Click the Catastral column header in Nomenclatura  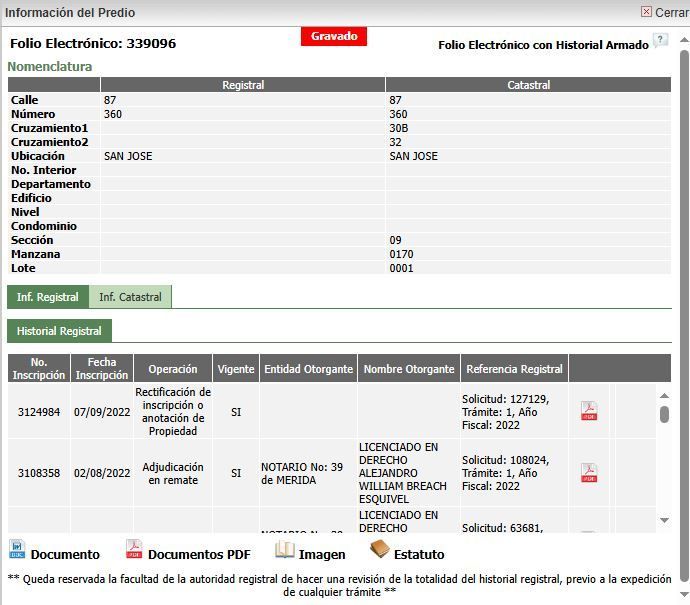(x=529, y=84)
